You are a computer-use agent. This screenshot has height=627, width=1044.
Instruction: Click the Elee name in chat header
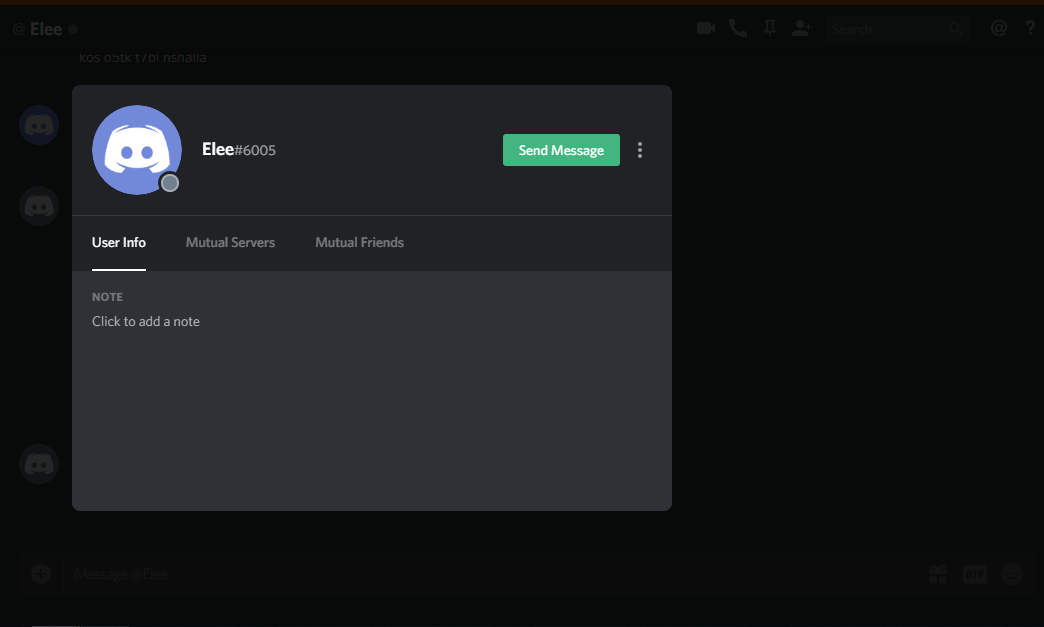[46, 29]
